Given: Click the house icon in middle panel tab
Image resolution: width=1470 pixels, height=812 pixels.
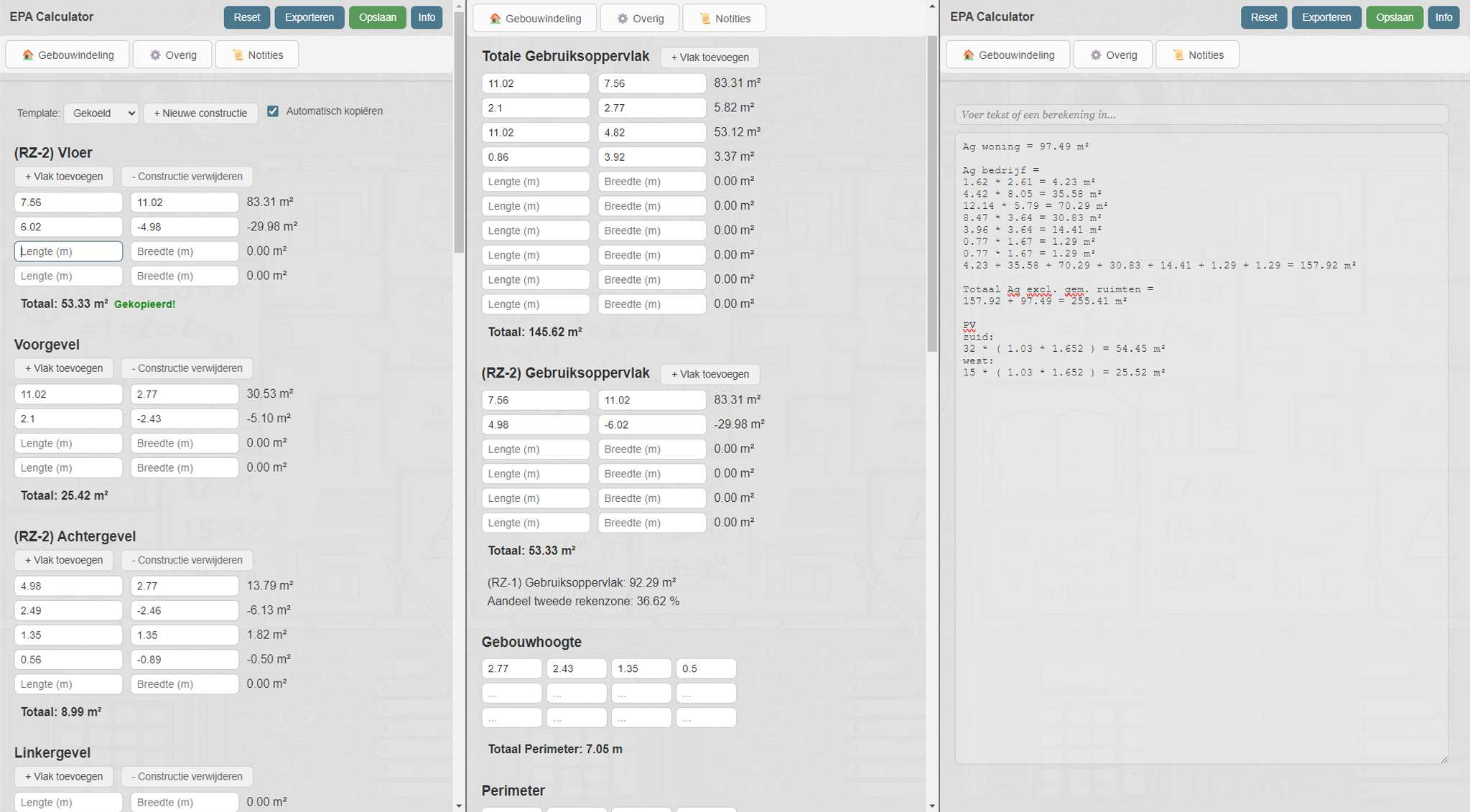Looking at the screenshot, I should click(496, 19).
